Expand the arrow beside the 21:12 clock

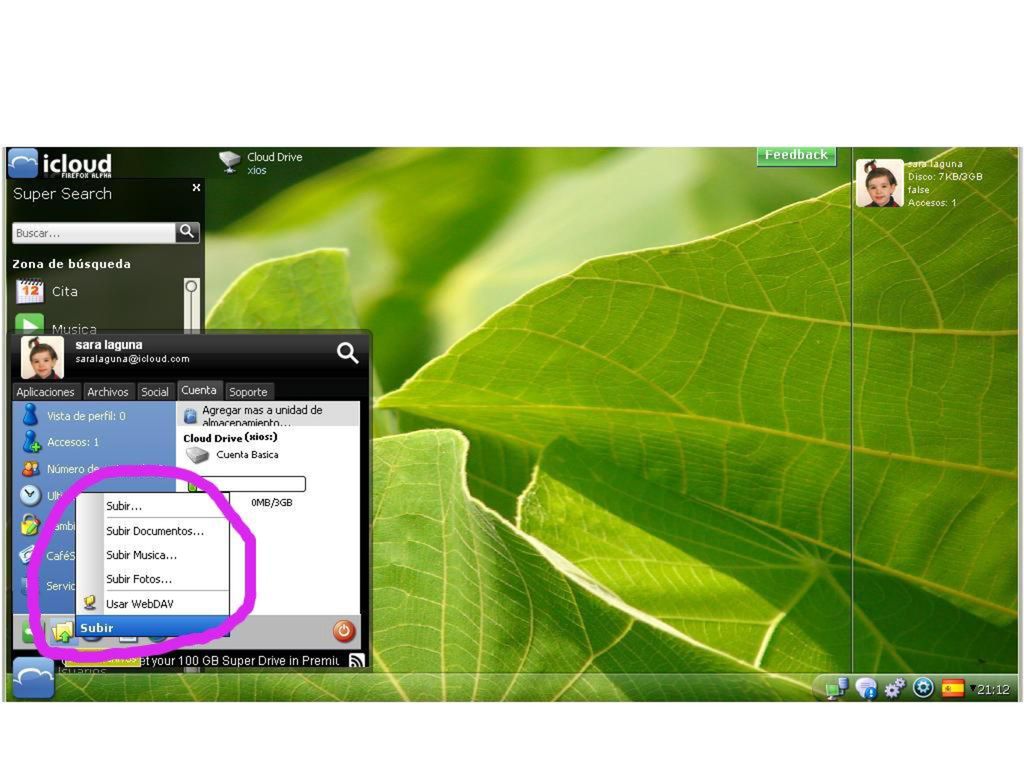pos(972,688)
